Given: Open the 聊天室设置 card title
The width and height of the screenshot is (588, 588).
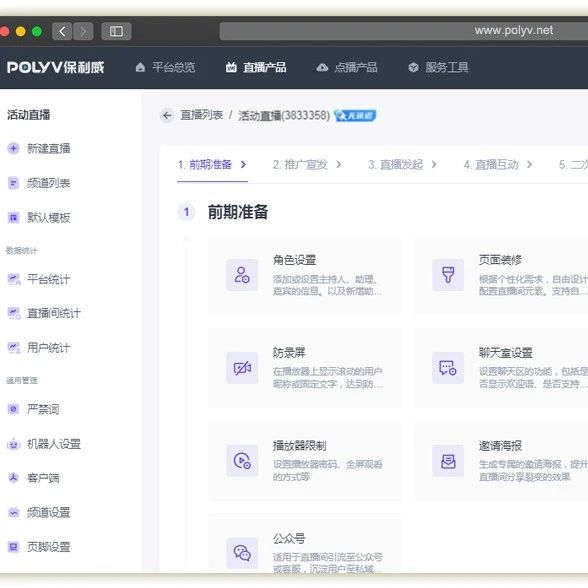Looking at the screenshot, I should [x=506, y=352].
